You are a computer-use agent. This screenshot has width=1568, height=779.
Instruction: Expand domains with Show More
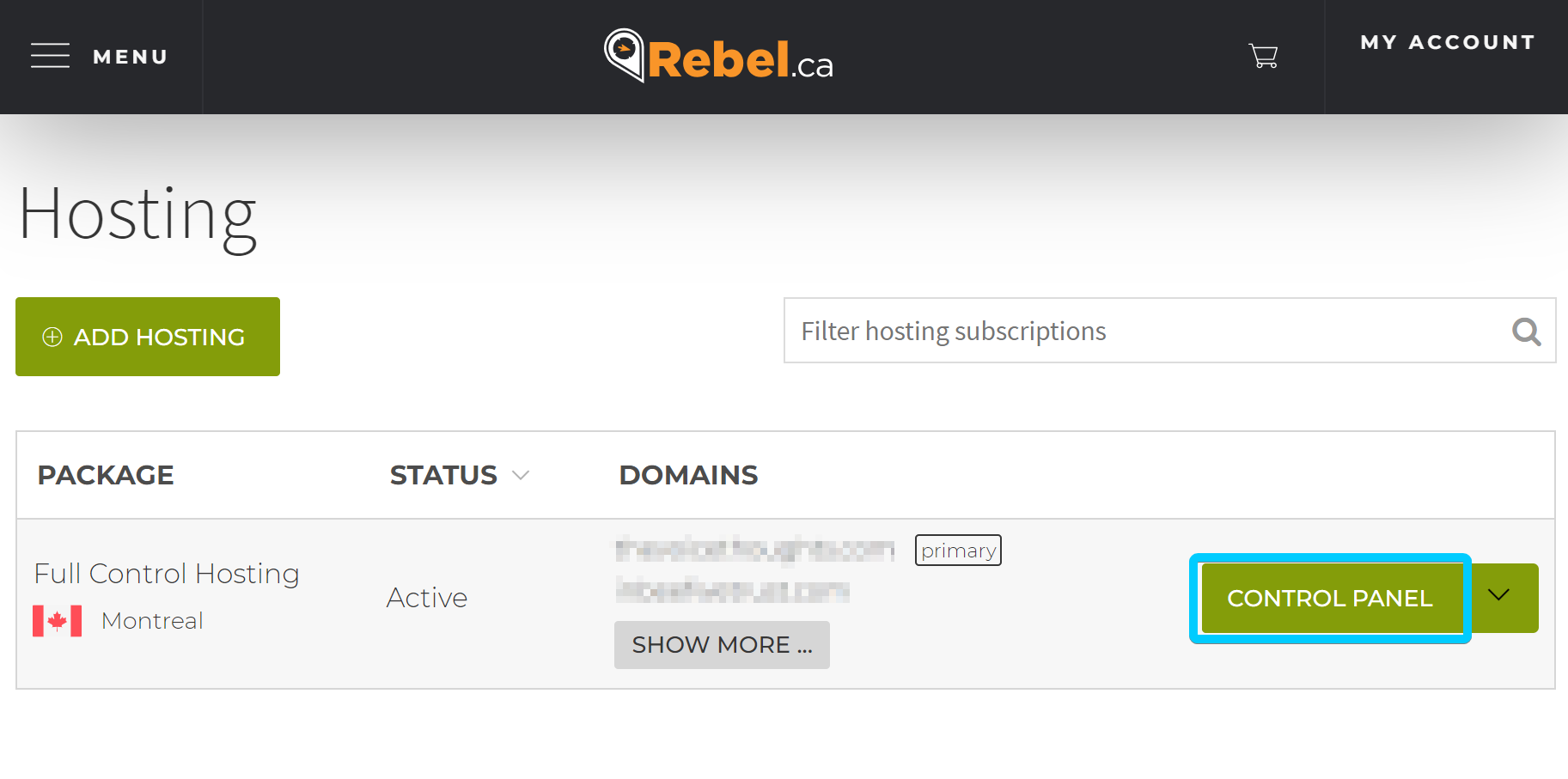click(722, 645)
